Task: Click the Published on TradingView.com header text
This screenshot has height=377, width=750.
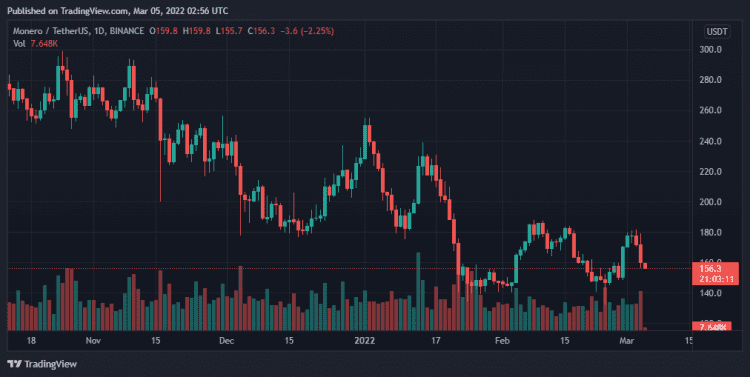Action: (117, 11)
